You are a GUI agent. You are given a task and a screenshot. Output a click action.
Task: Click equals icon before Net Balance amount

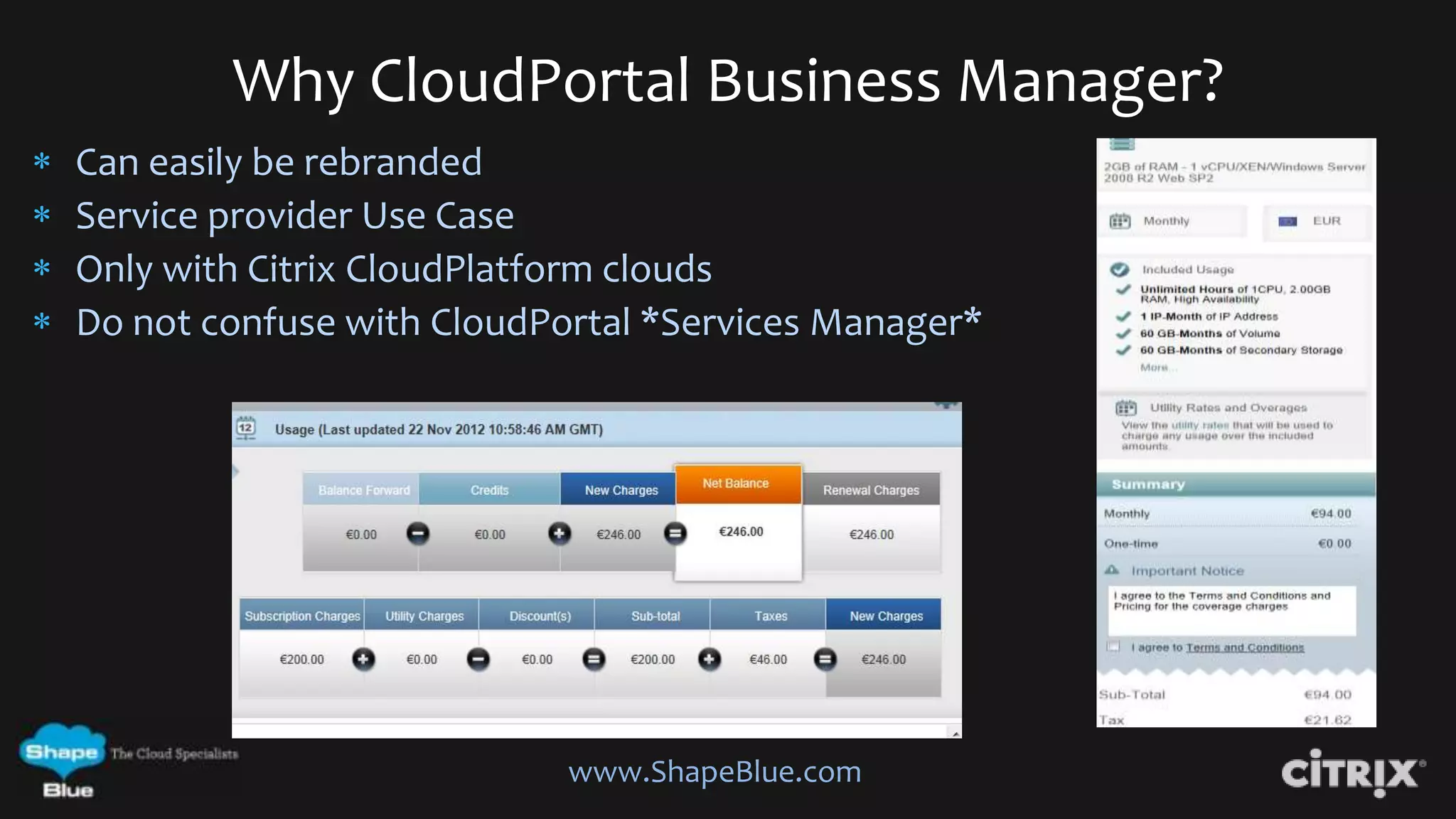pos(675,533)
